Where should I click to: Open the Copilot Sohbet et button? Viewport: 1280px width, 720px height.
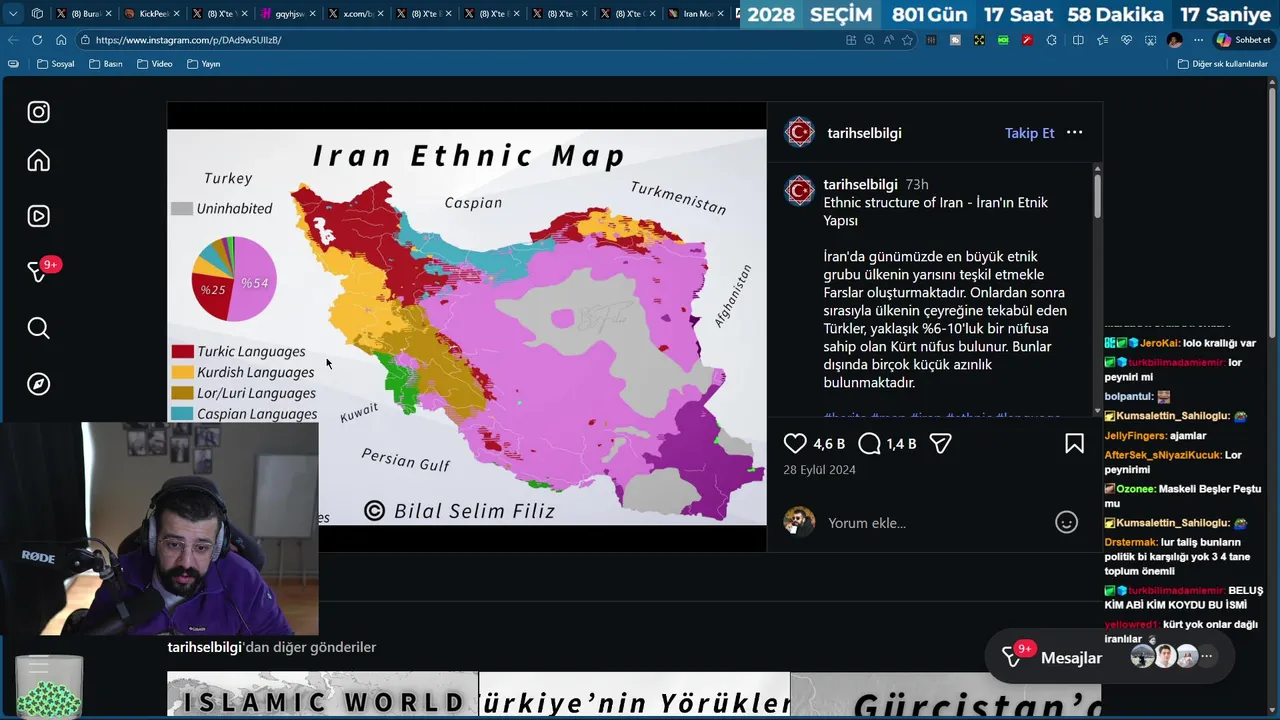pyautogui.click(x=1243, y=40)
